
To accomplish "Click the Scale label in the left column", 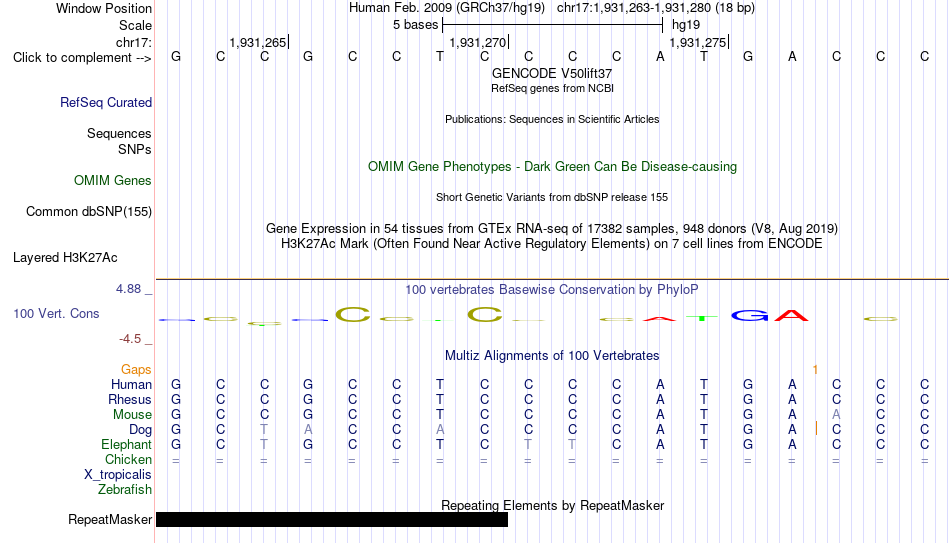I will click(135, 25).
